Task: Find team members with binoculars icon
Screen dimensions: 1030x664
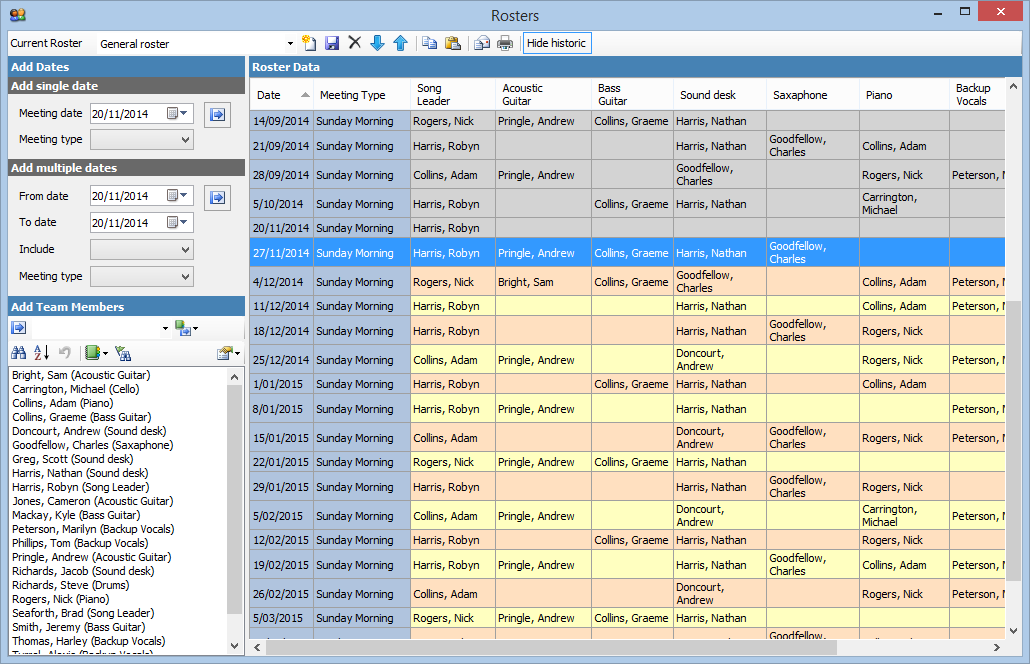Action: click(18, 353)
